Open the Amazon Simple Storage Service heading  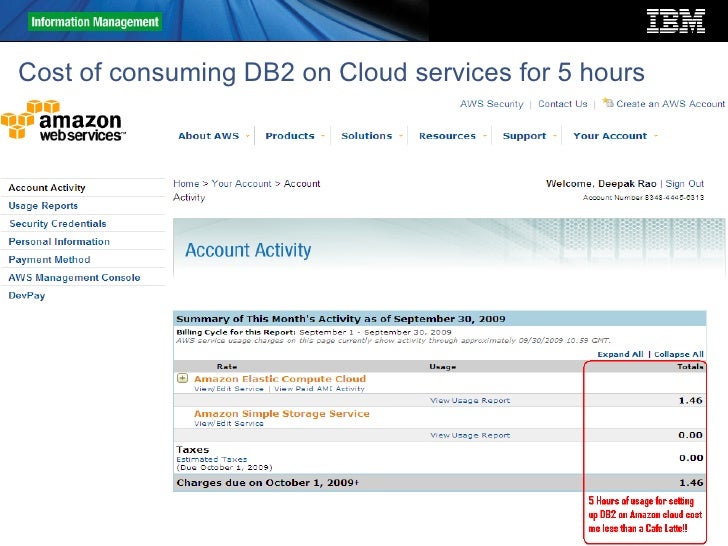coord(282,413)
